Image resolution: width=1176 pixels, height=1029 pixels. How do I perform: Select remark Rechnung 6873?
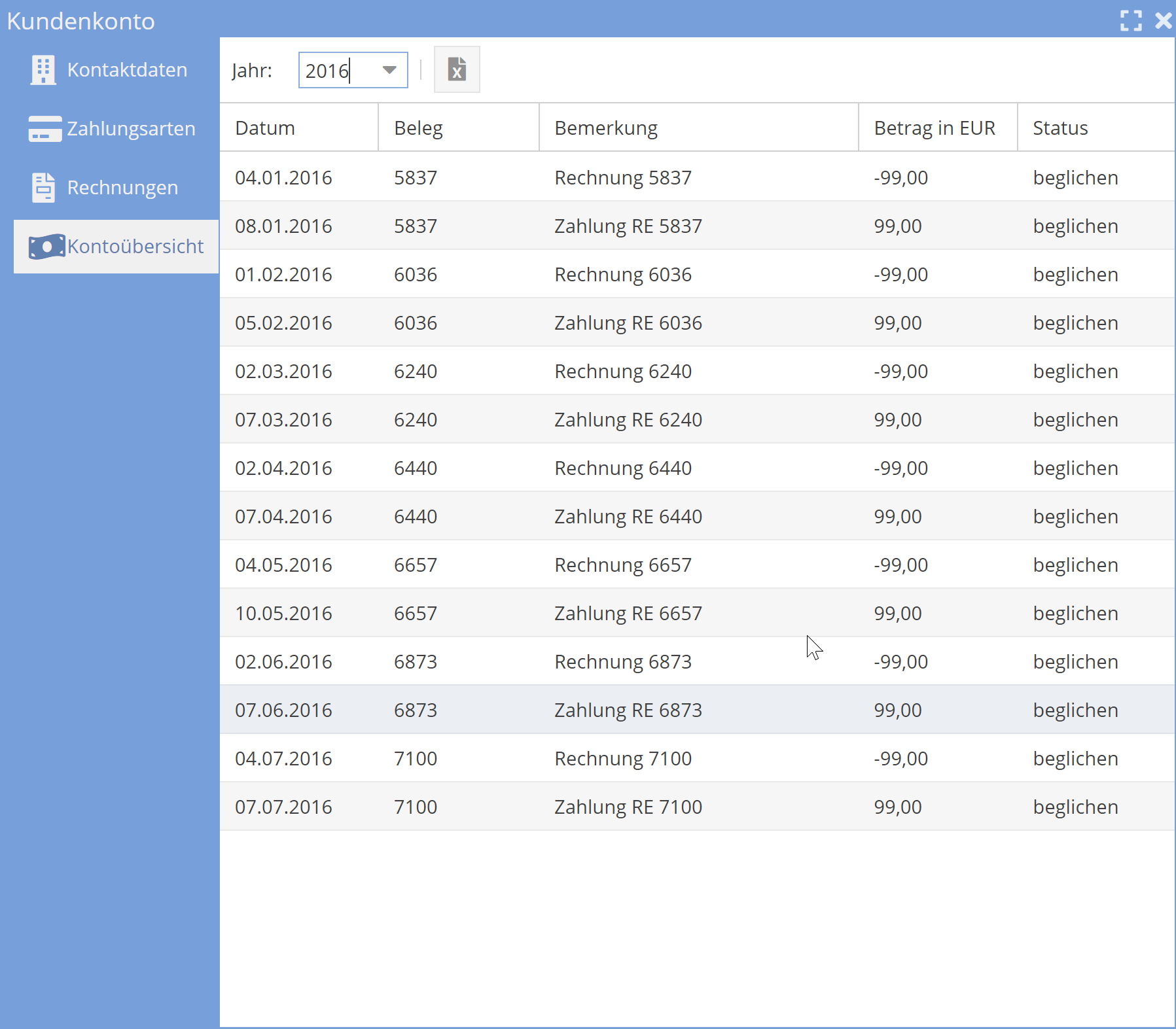coord(623,662)
